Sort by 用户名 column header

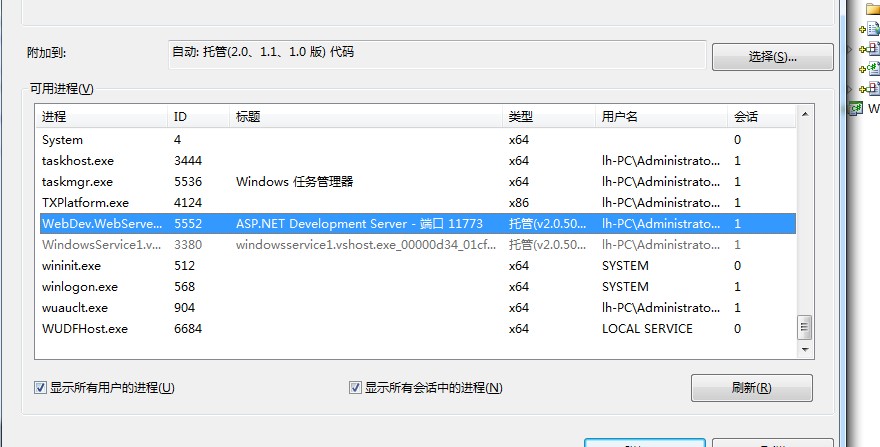[x=661, y=117]
